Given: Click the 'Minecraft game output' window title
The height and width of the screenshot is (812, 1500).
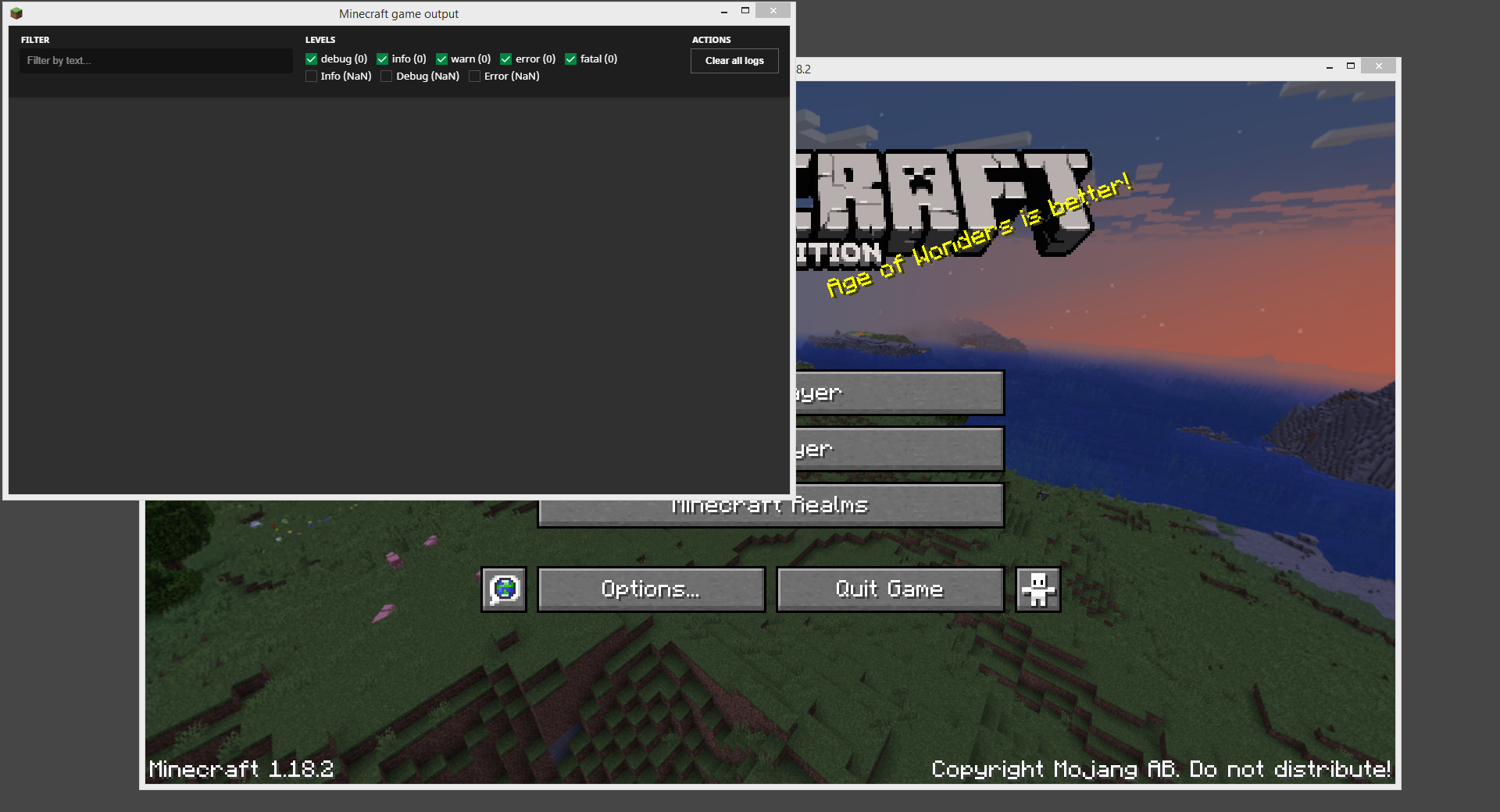Looking at the screenshot, I should pos(398,14).
